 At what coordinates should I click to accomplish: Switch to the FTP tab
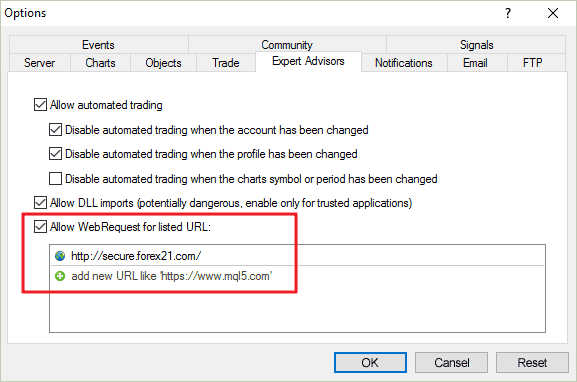click(532, 63)
